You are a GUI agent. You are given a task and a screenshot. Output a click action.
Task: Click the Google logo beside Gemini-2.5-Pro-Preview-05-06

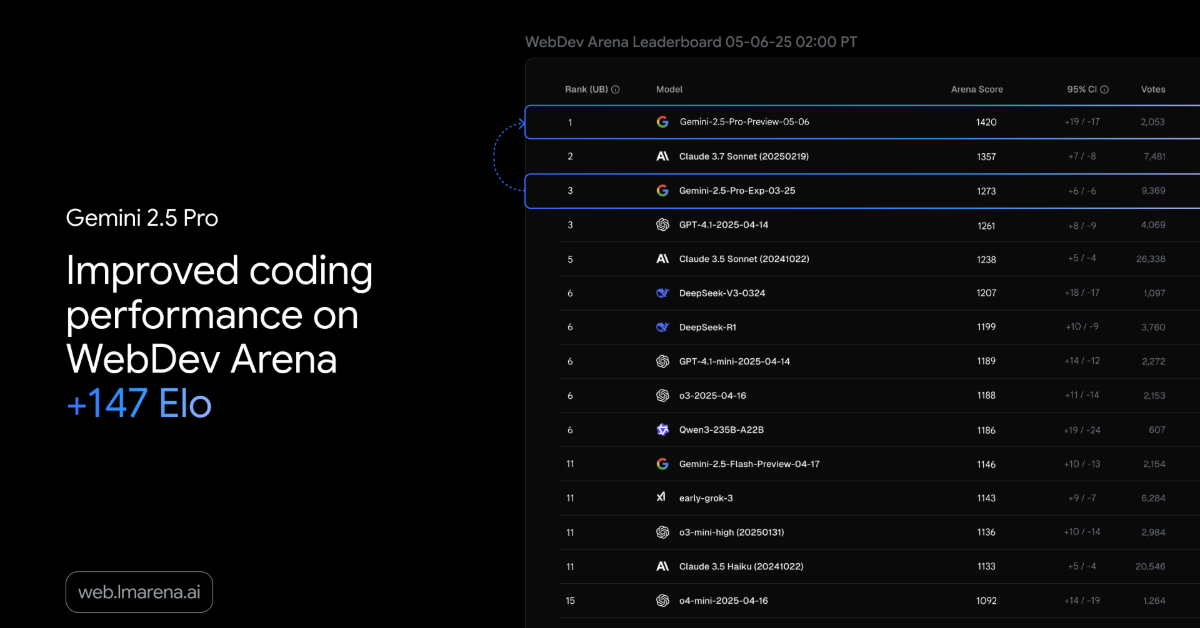(x=662, y=122)
